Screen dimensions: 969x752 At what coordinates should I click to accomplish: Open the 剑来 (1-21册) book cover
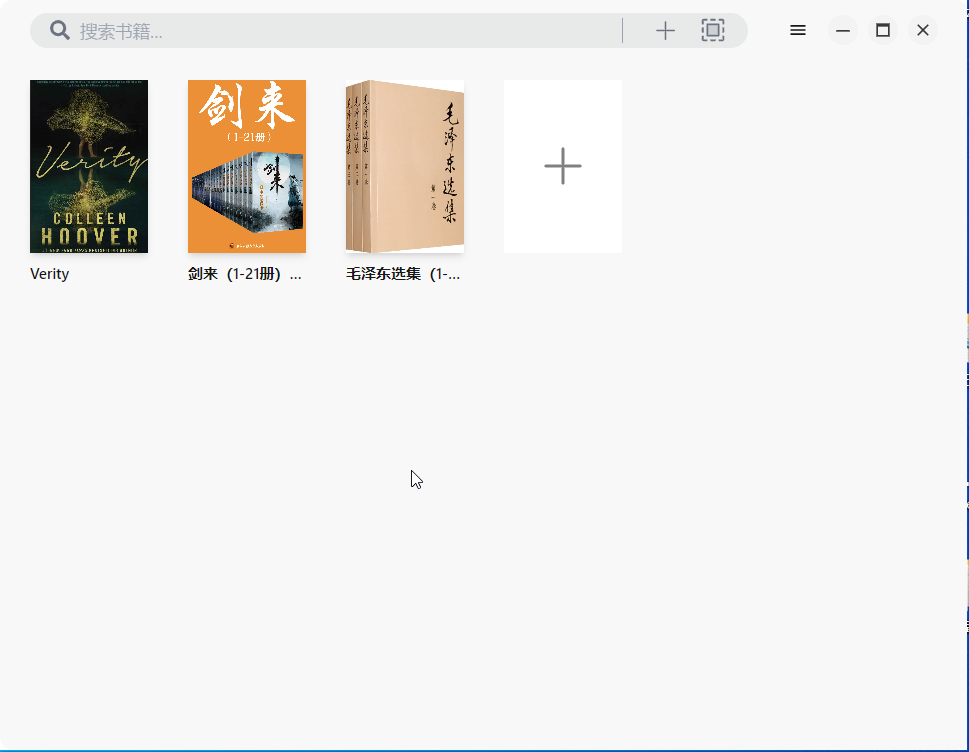247,166
